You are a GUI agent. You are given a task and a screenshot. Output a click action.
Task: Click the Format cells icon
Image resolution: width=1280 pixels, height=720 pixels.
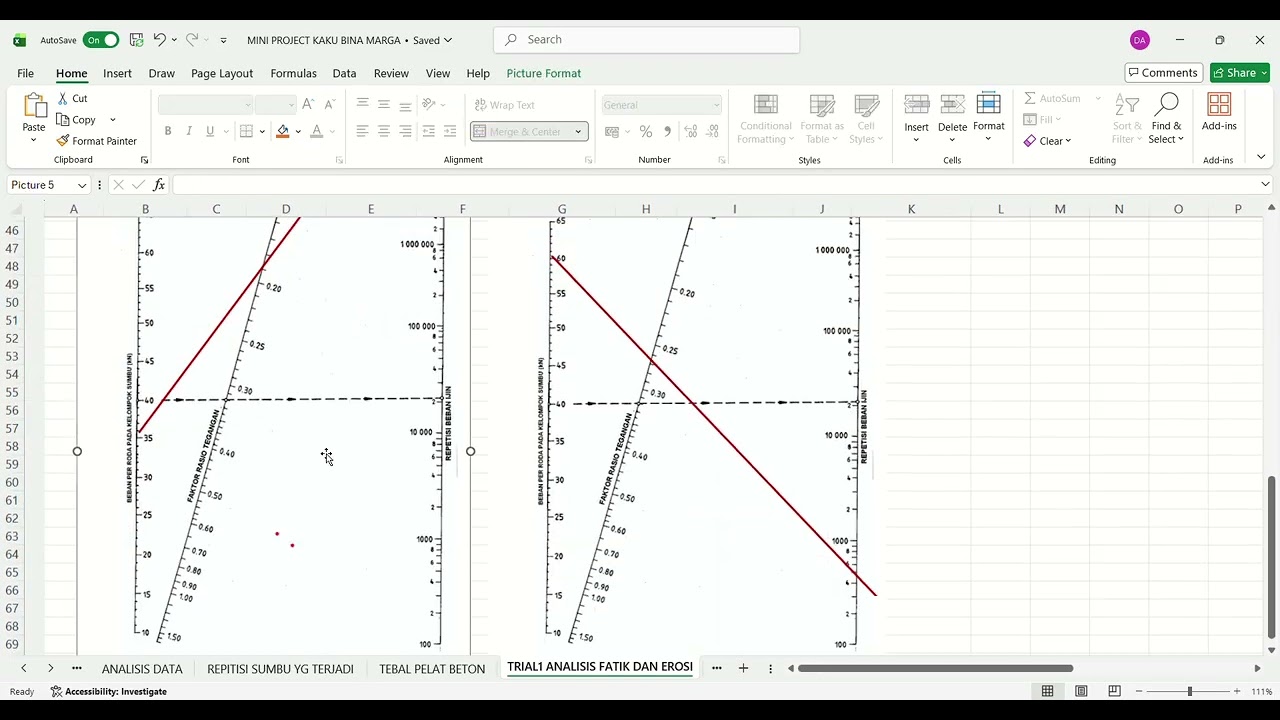[x=989, y=104]
